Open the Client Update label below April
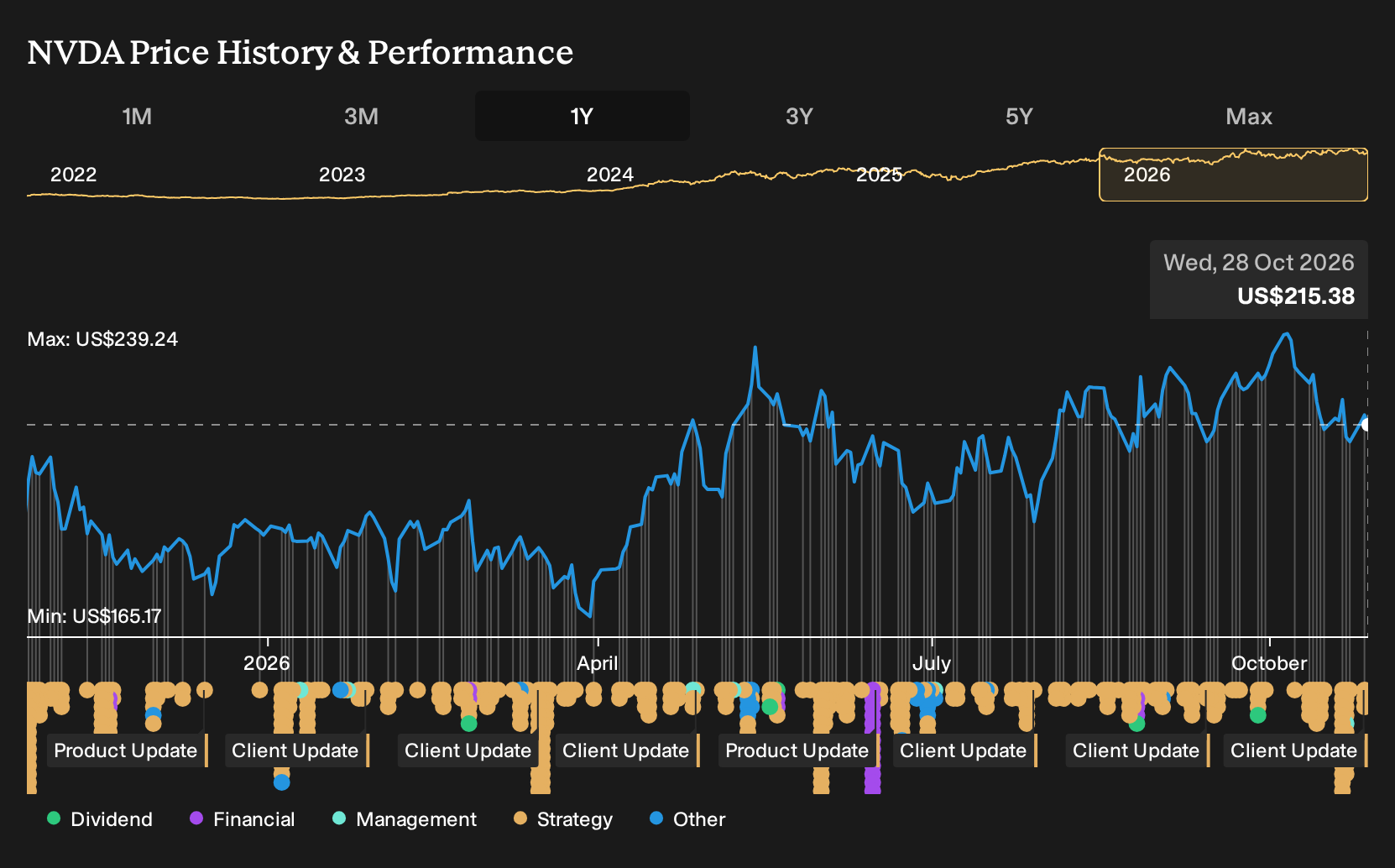 [x=626, y=750]
